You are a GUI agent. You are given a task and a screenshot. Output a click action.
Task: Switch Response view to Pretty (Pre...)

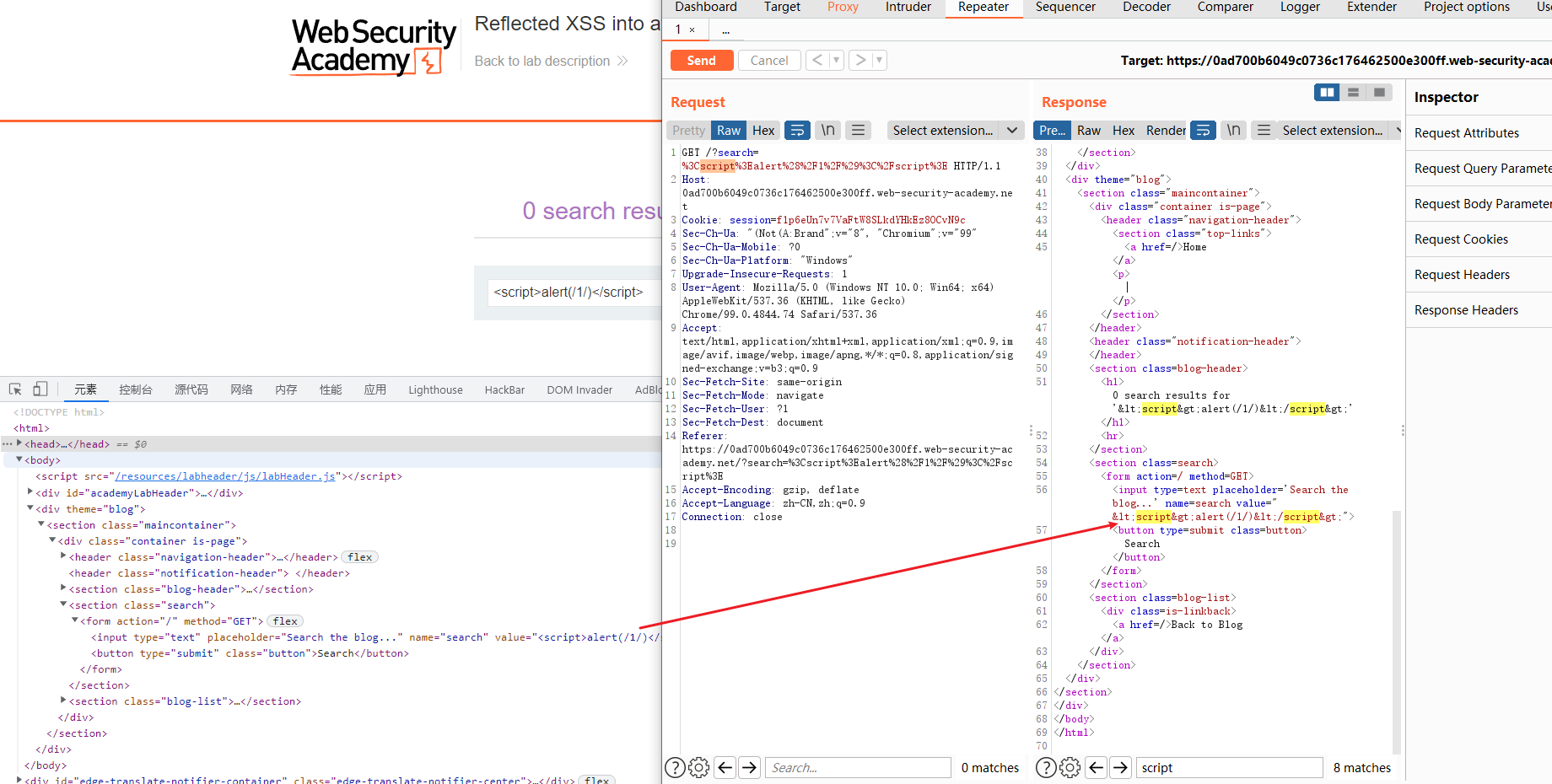(x=1052, y=130)
